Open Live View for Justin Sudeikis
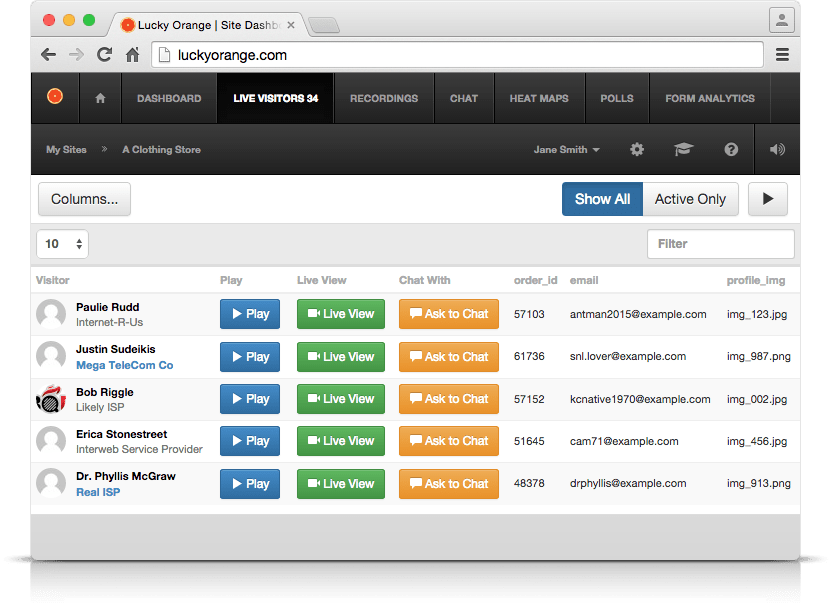The width and height of the screenshot is (832, 603). pos(341,357)
